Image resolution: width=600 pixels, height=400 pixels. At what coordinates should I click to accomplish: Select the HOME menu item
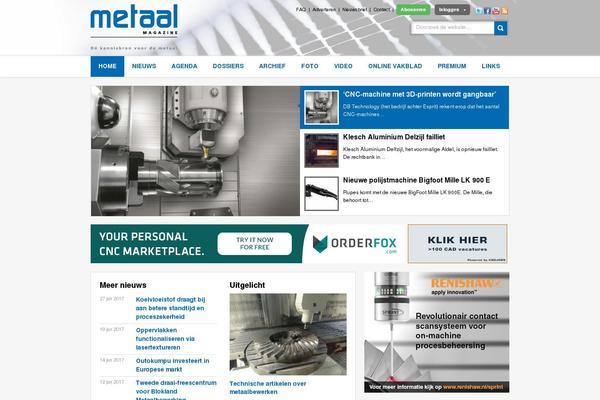click(107, 66)
